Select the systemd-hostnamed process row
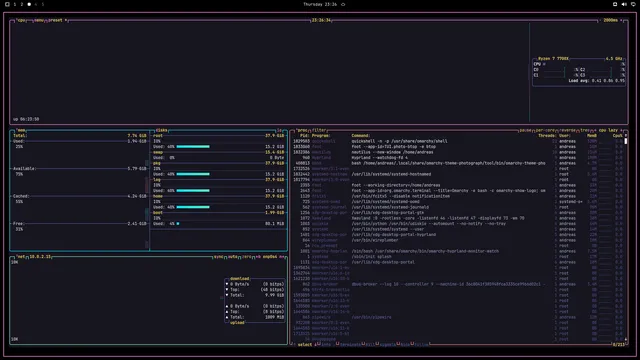The height and width of the screenshot is (360, 640). pyautogui.click(x=459, y=174)
